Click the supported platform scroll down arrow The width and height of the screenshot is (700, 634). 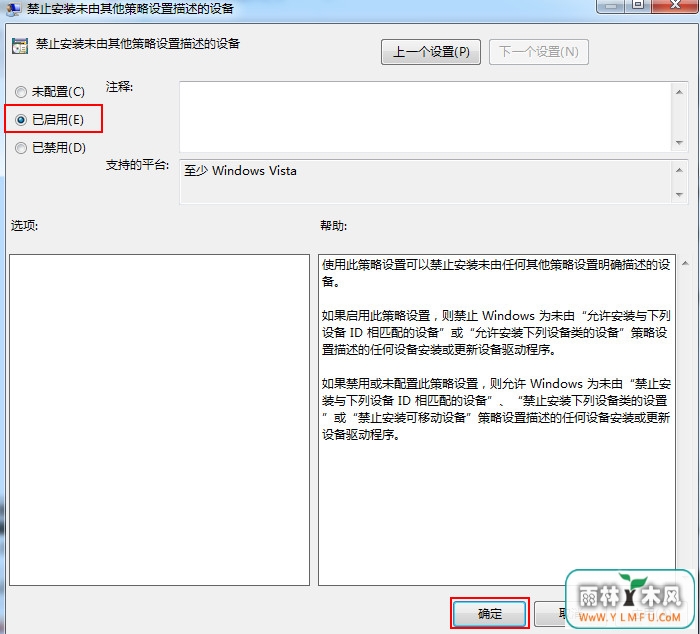point(679,195)
